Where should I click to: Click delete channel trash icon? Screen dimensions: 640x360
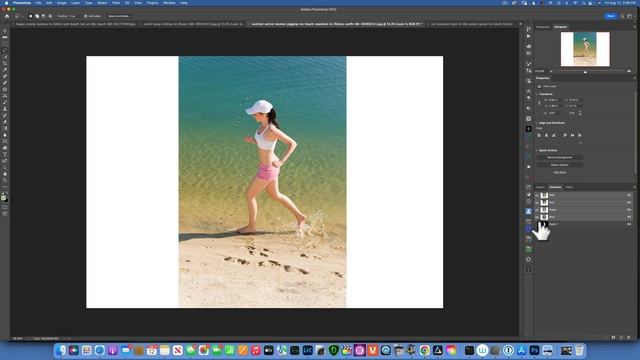tap(629, 338)
